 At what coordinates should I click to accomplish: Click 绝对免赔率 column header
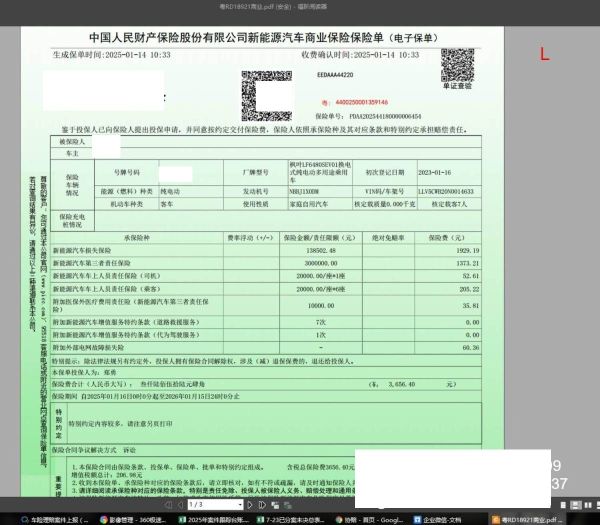388,238
